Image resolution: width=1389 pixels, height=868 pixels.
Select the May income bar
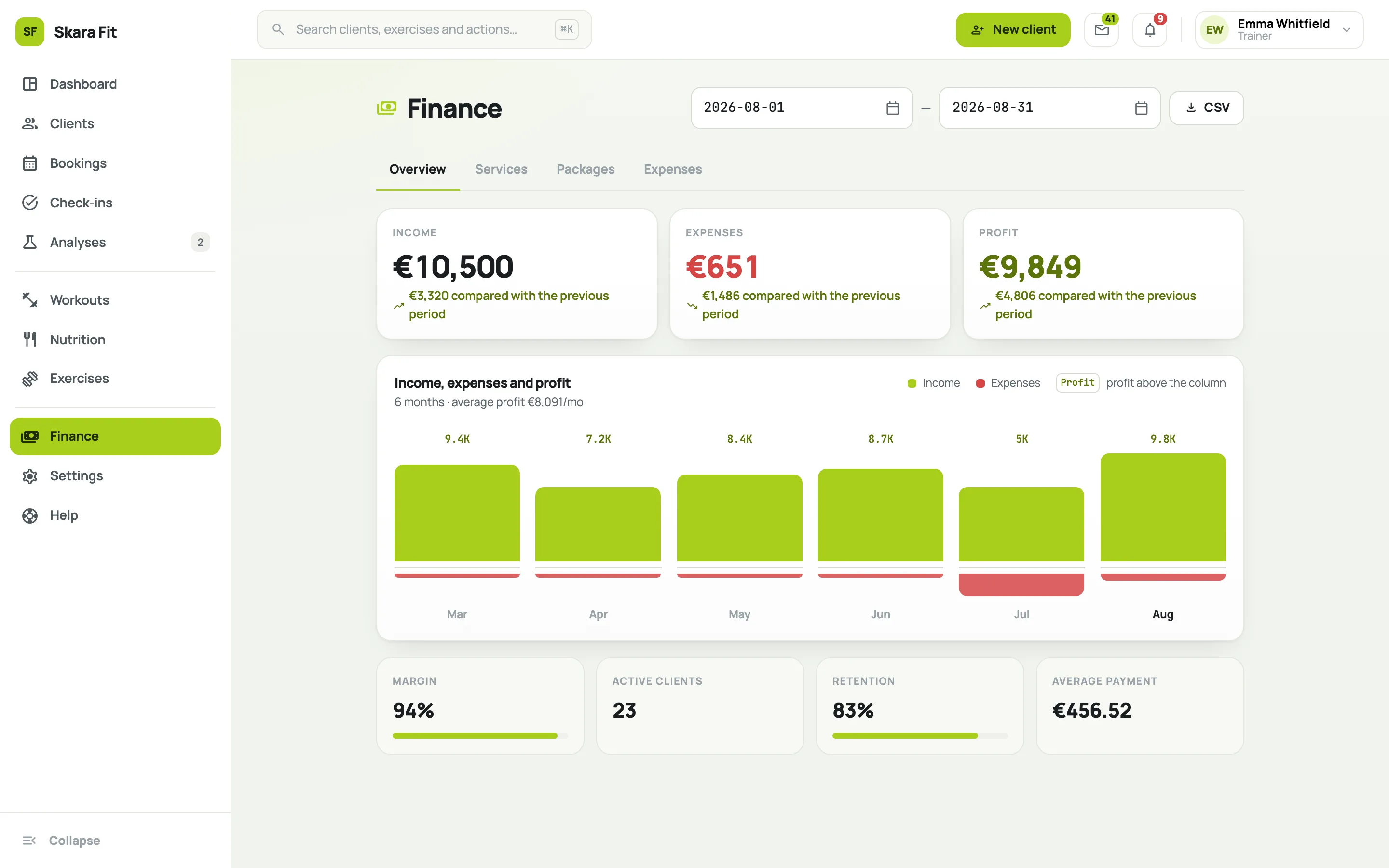pyautogui.click(x=739, y=518)
